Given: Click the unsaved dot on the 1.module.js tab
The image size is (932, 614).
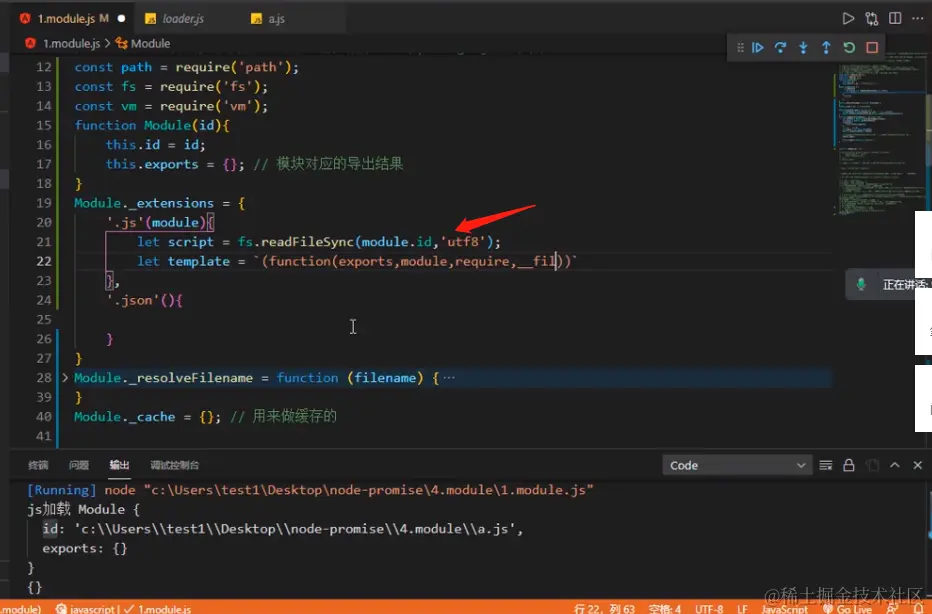Looking at the screenshot, I should (121, 19).
